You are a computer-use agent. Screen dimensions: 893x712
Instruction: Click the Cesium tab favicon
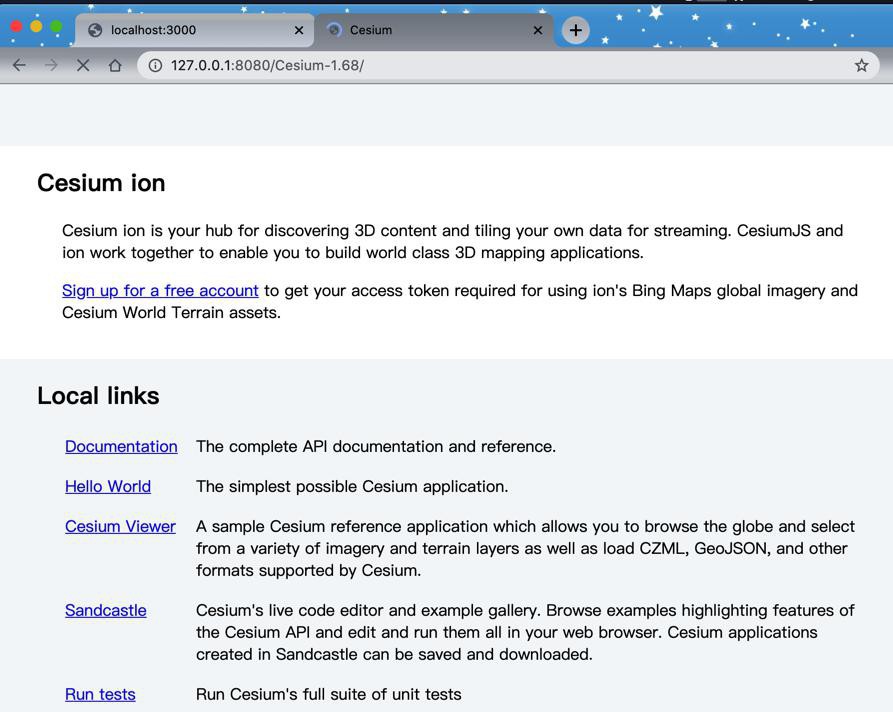pos(335,30)
